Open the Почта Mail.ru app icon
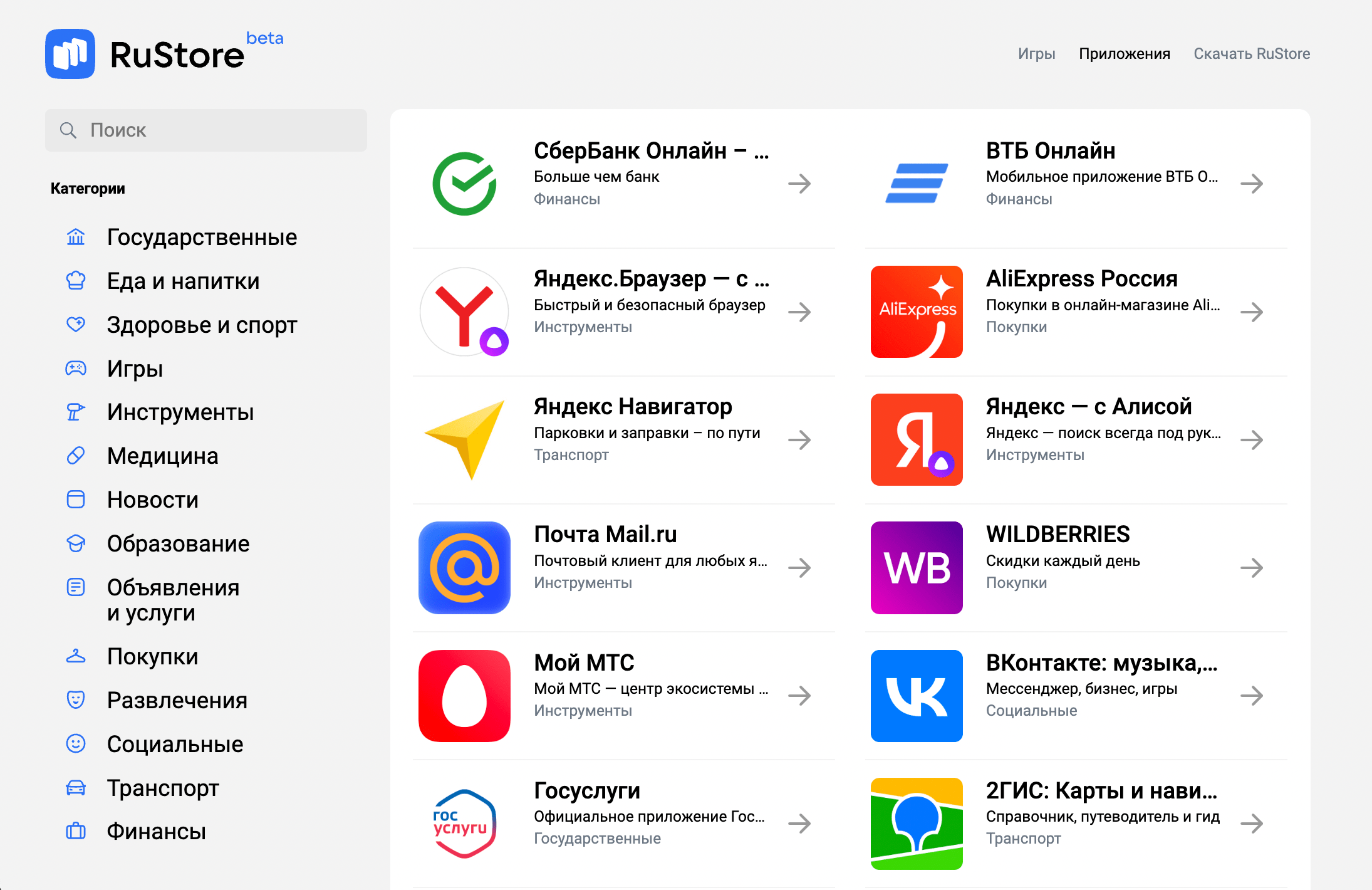The image size is (1372, 890). click(x=464, y=567)
